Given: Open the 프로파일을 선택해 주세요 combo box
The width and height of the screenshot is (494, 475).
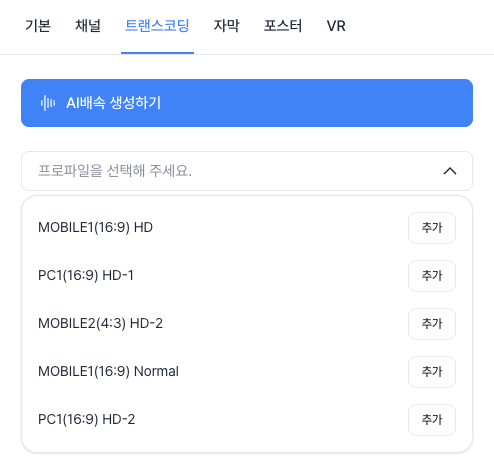Looking at the screenshot, I should click(x=247, y=171).
